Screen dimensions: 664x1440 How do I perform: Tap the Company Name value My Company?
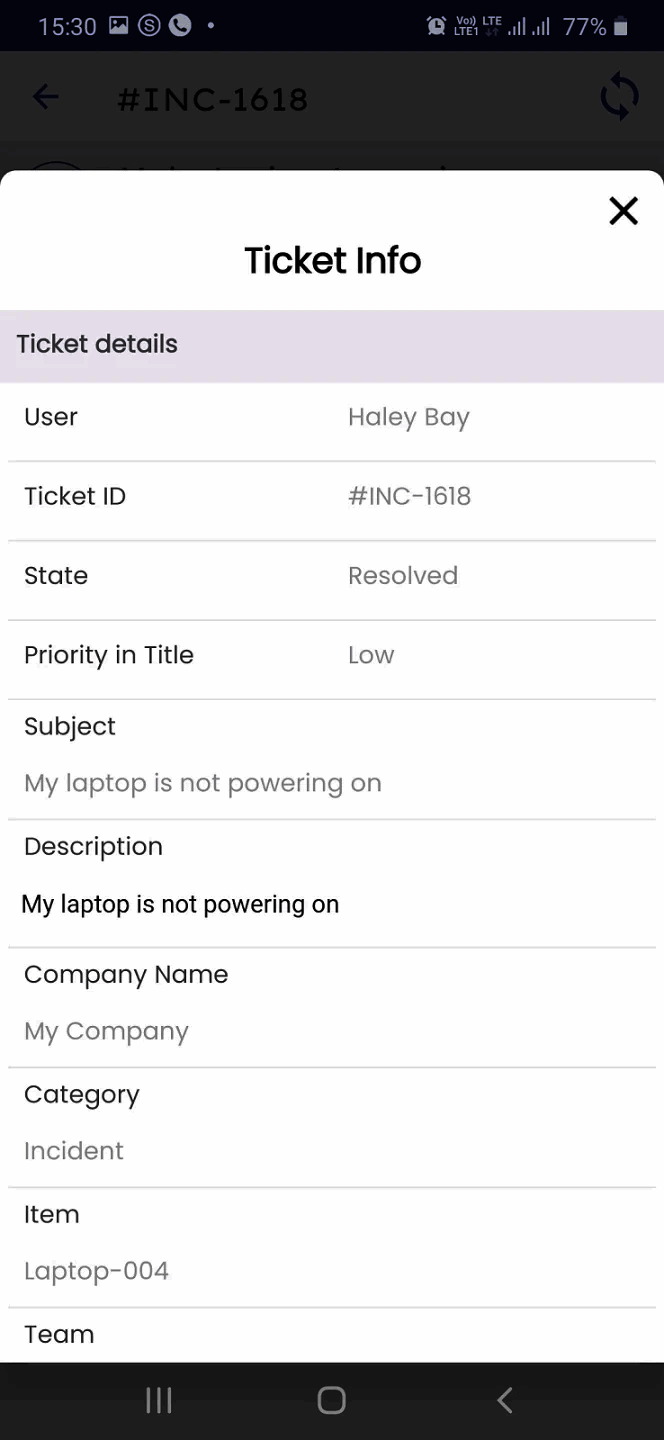tap(106, 1031)
